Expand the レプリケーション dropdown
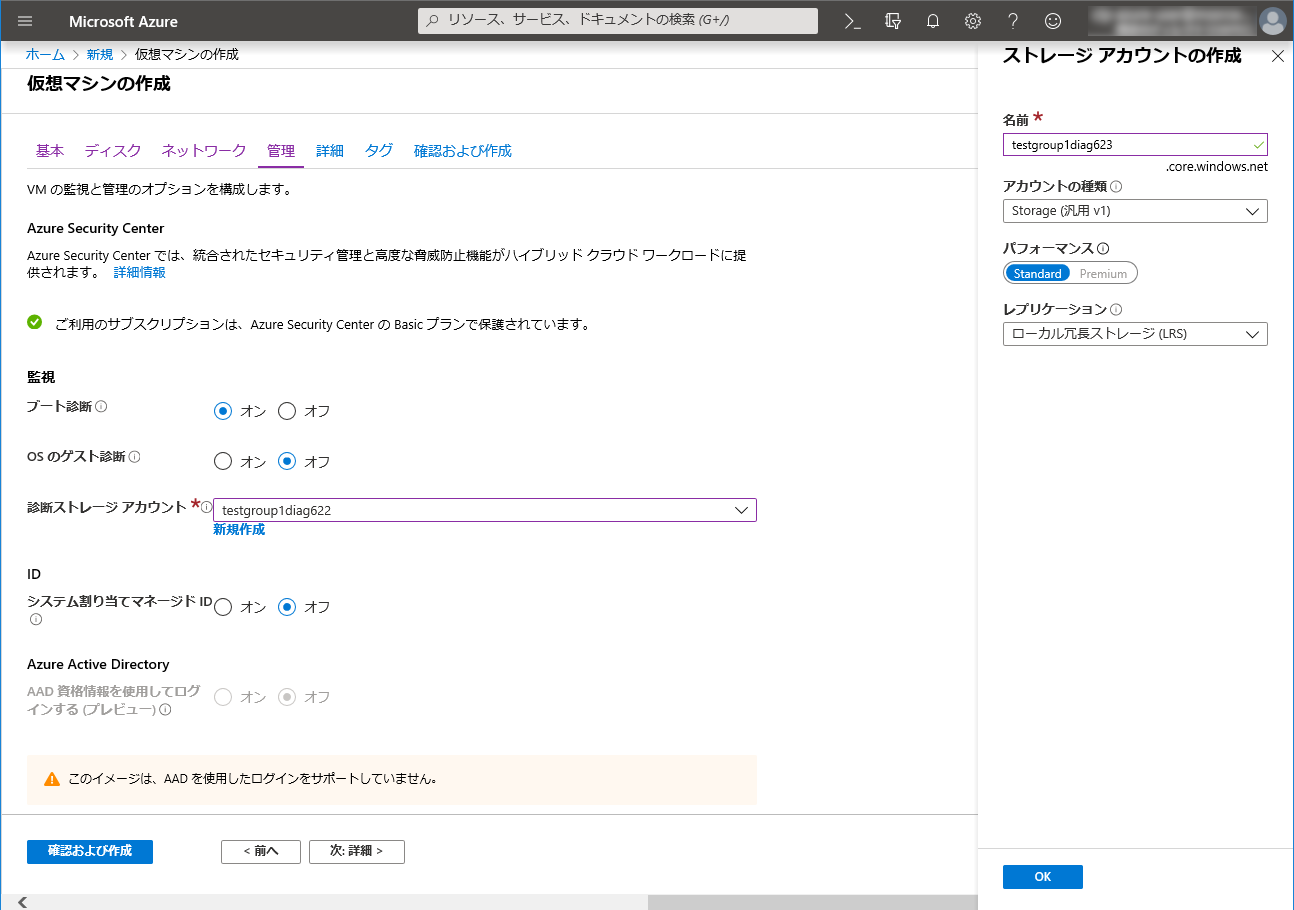 tap(1135, 334)
